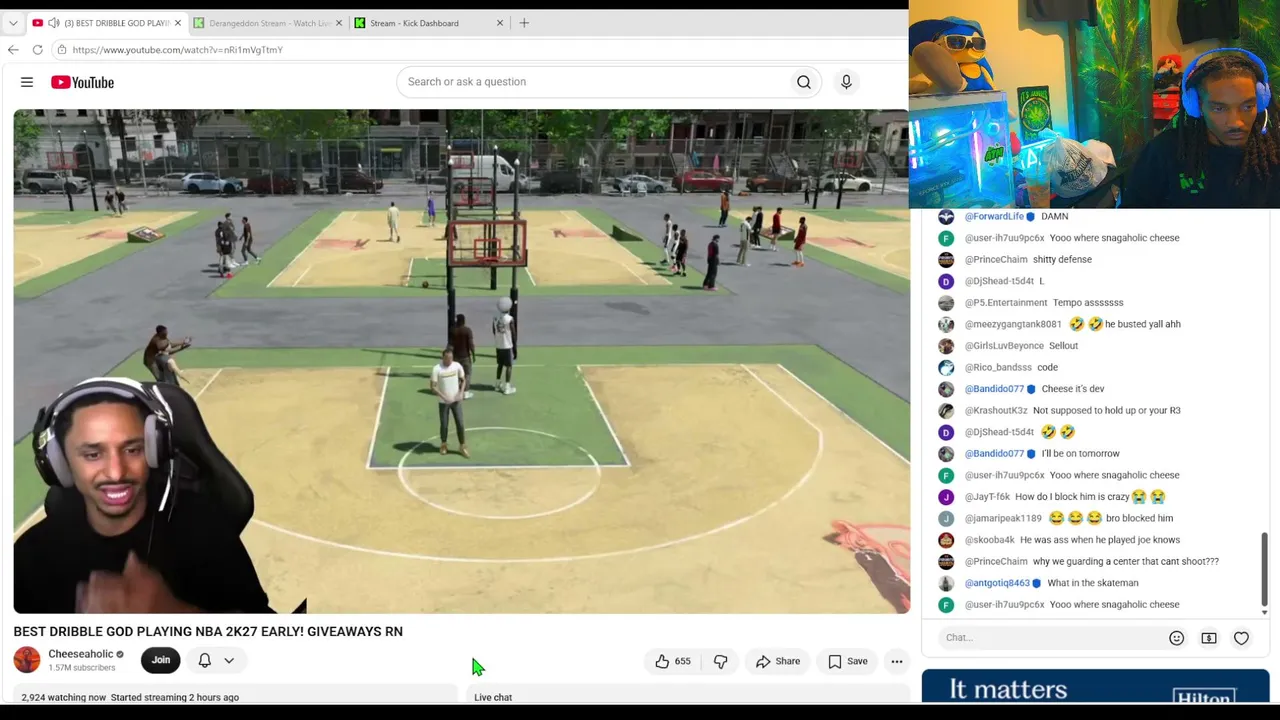Click @skooba4k username in chat

(x=989, y=540)
